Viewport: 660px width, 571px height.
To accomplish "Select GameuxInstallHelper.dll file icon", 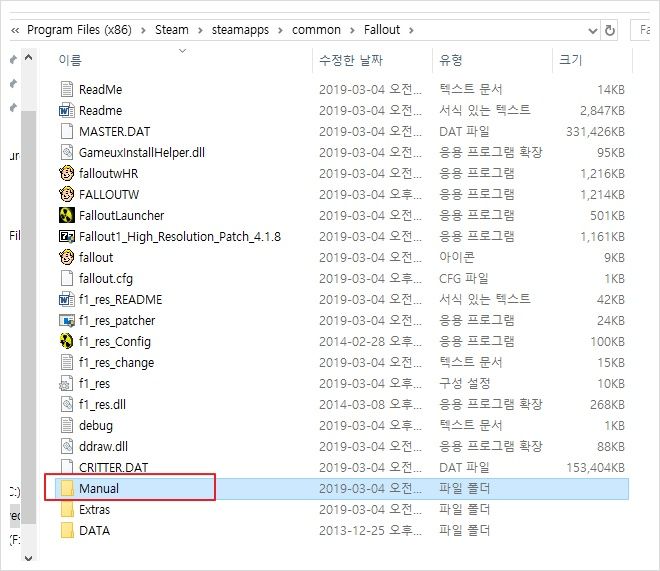I will click(67, 152).
